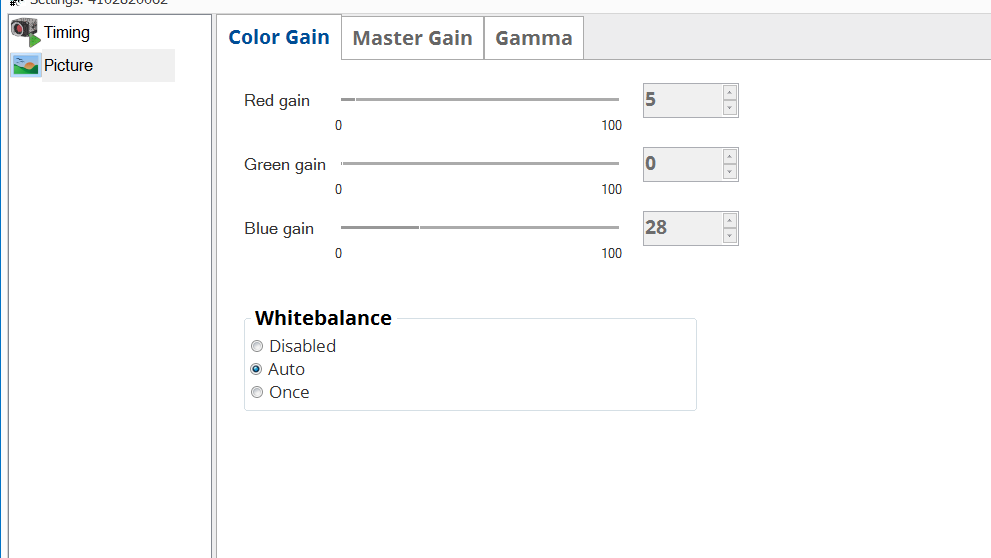Increase Green gain with up arrow
The width and height of the screenshot is (991, 558).
[x=730, y=157]
